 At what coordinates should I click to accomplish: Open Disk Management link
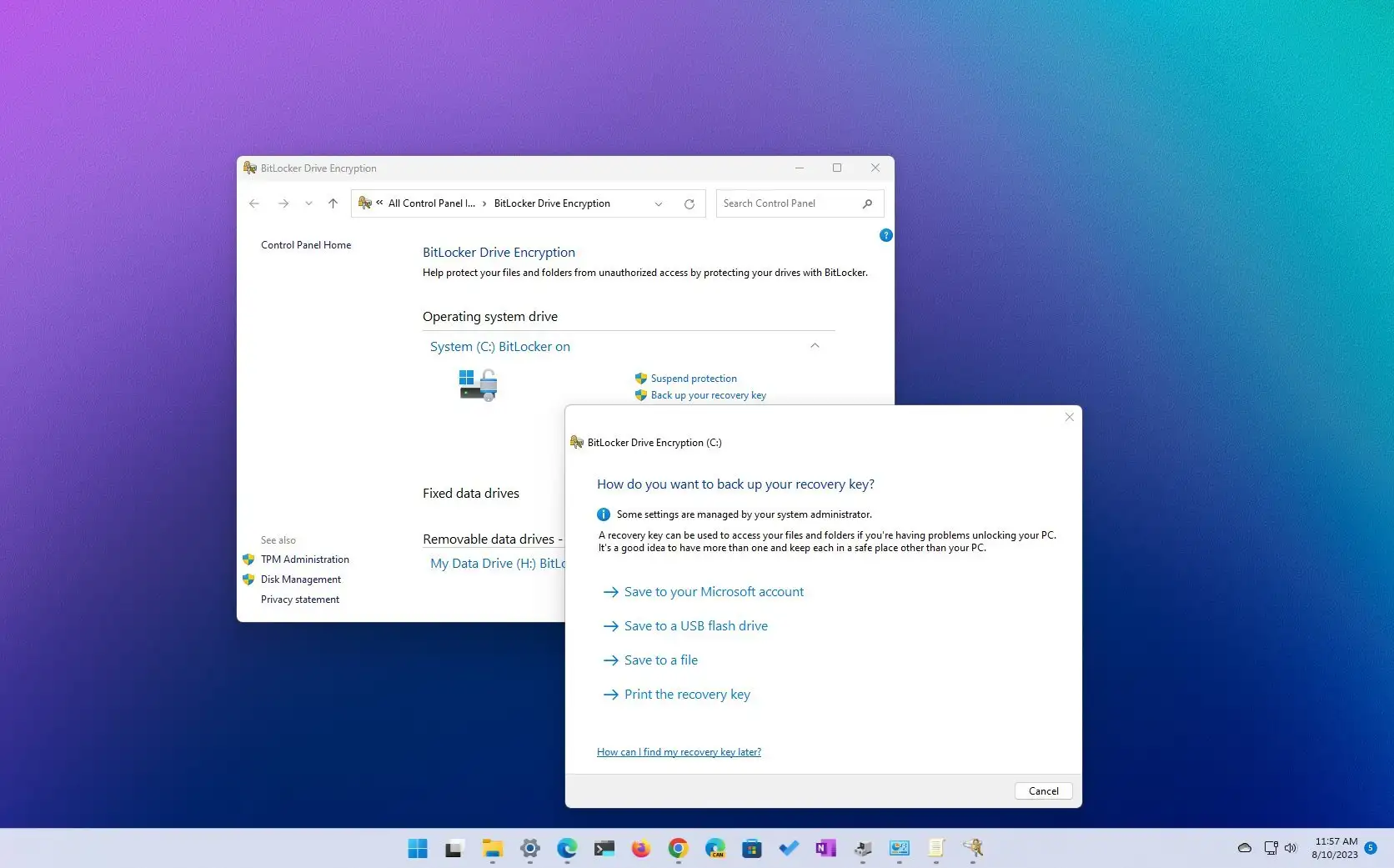[x=301, y=580]
